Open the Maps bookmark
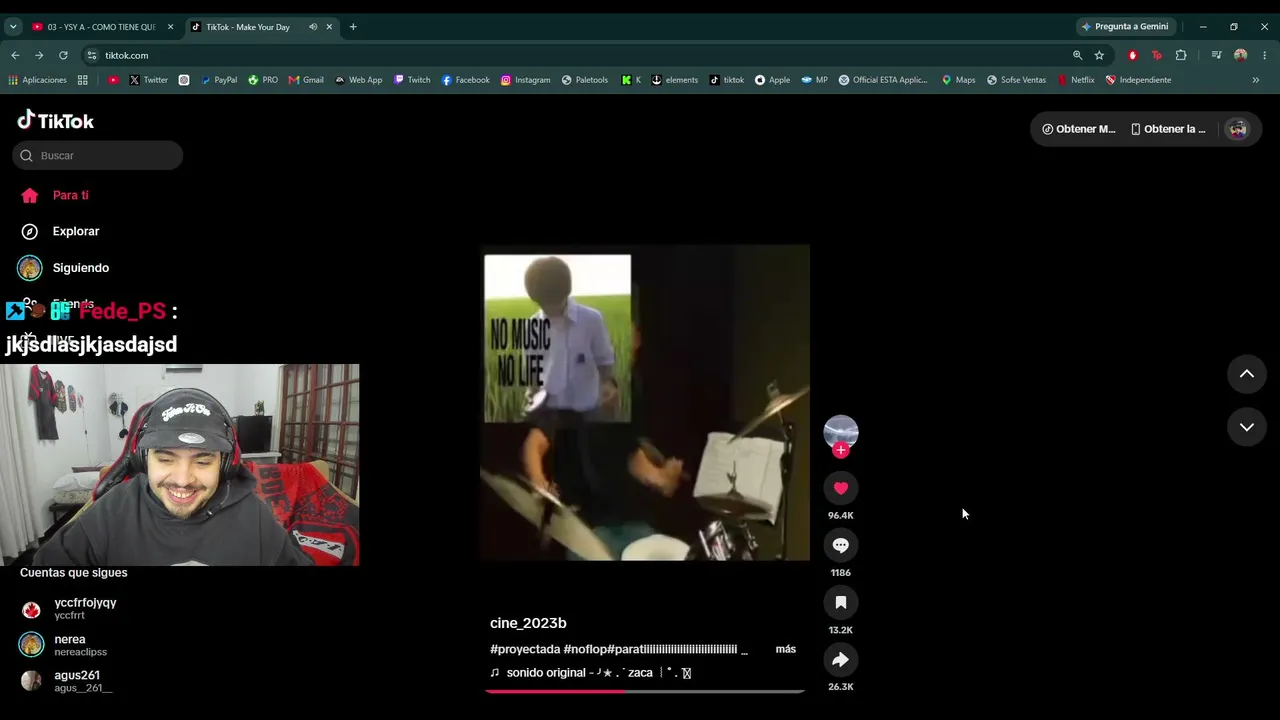1280x720 pixels. 958,80
